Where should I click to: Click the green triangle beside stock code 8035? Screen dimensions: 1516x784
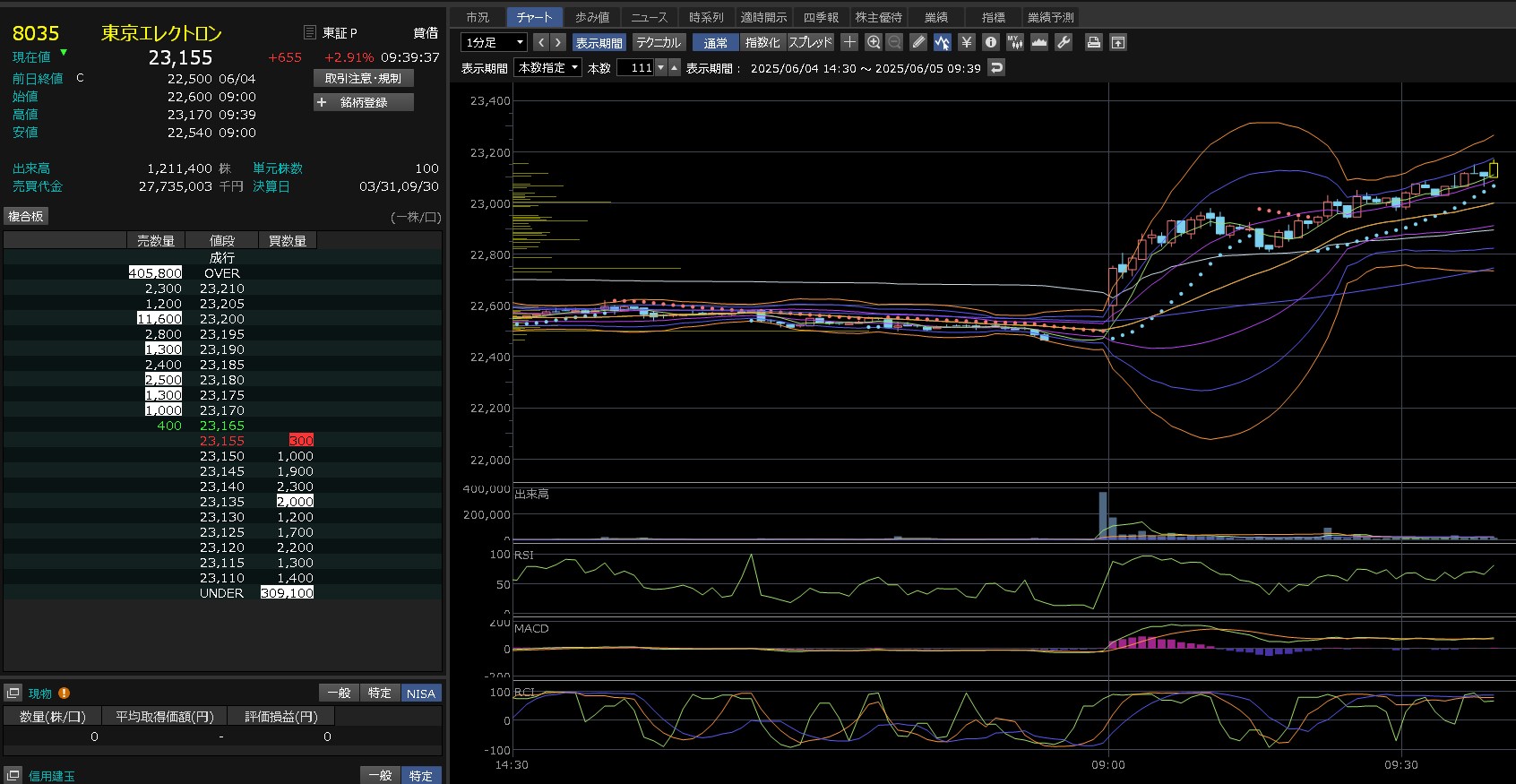point(64,52)
